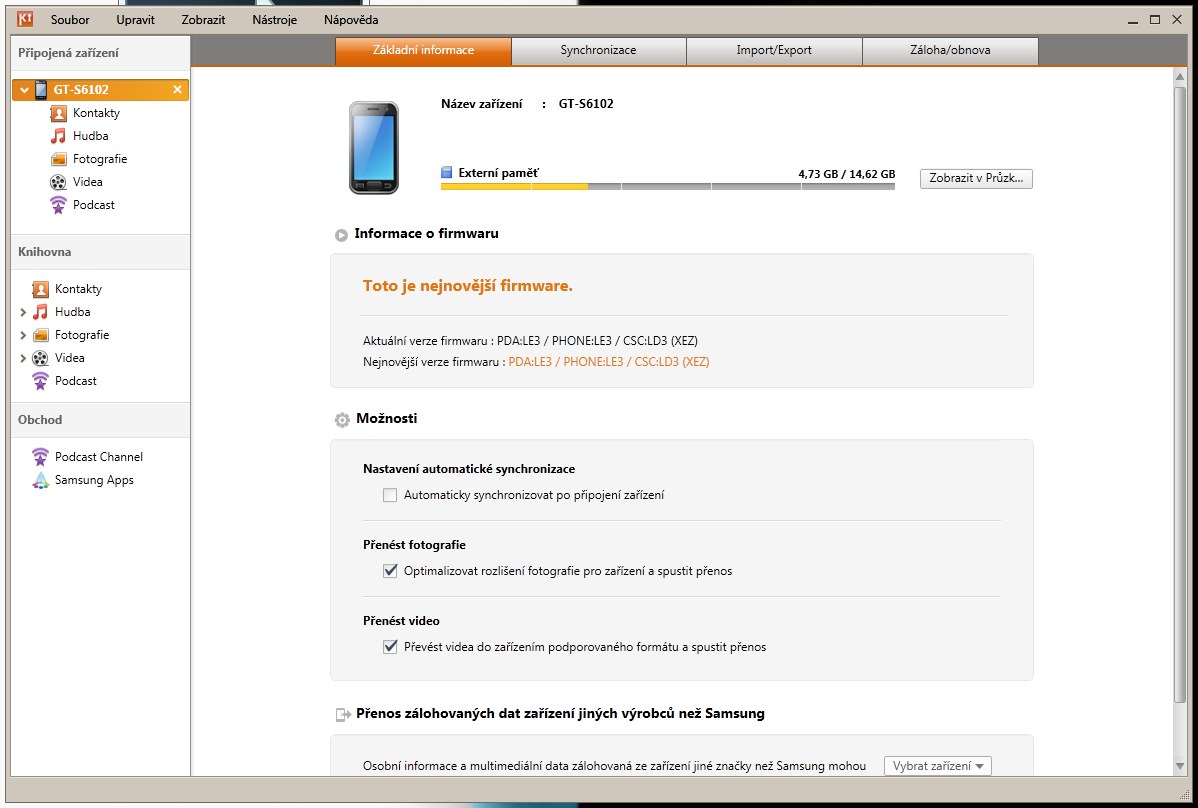Image resolution: width=1198 pixels, height=808 pixels.
Task: Click vertical scrollbar up arrow
Action: pyautogui.click(x=1180, y=77)
